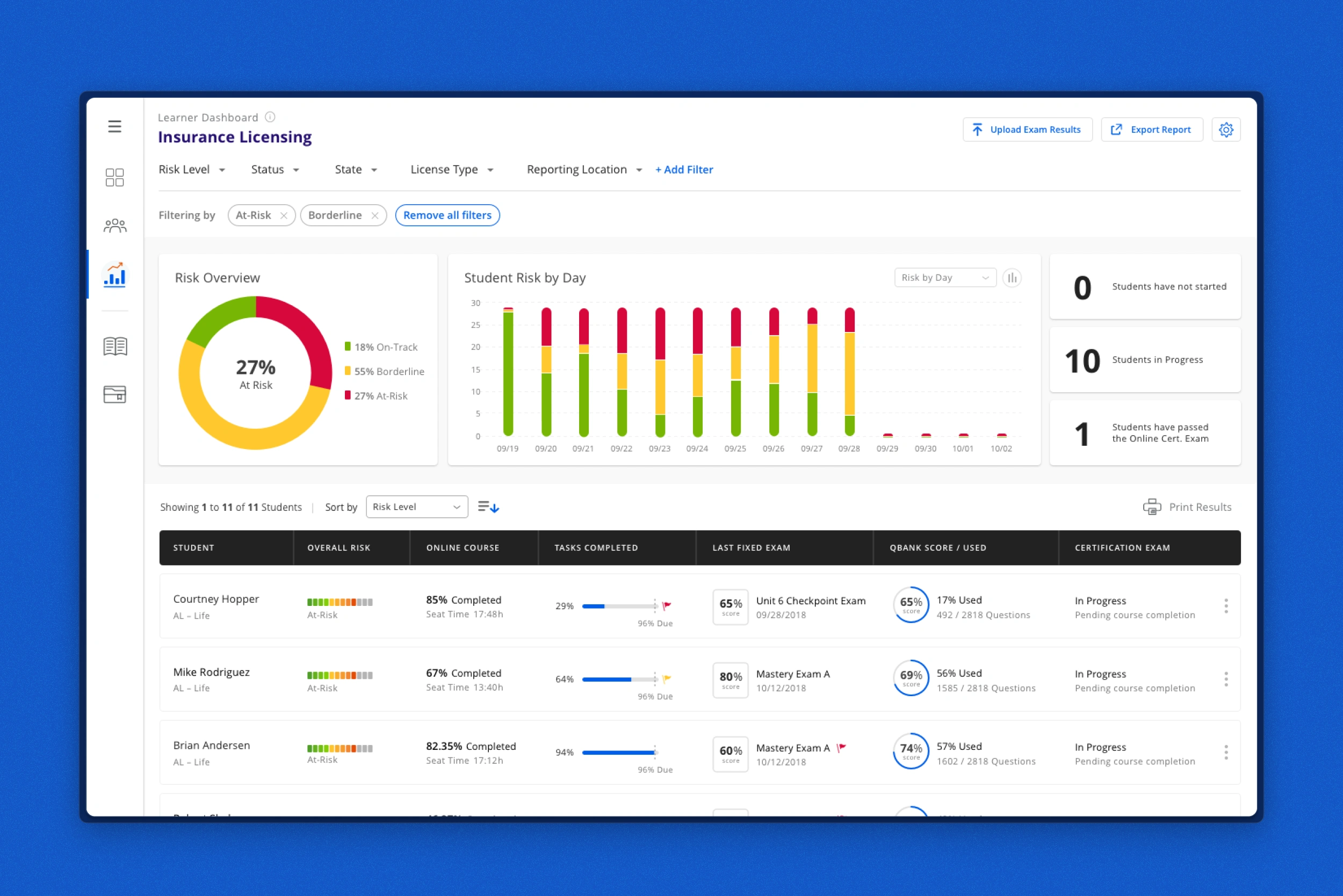Open the open-book icon in sidebar
The width and height of the screenshot is (1343, 896).
114,346
